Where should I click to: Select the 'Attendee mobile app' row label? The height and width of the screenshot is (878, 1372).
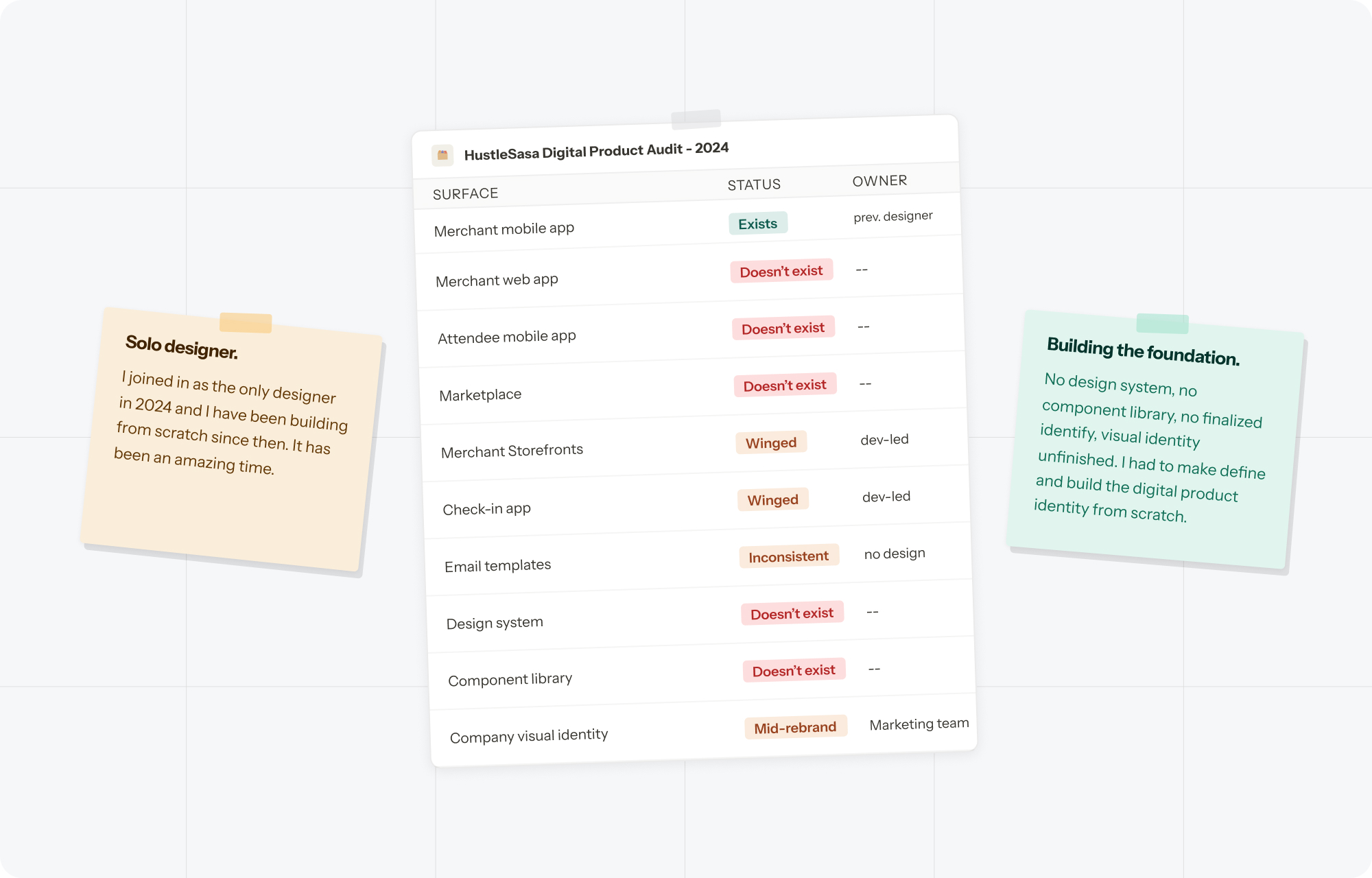coord(507,337)
